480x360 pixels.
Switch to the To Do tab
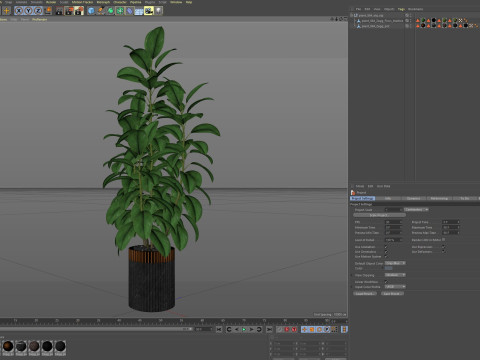click(x=465, y=198)
